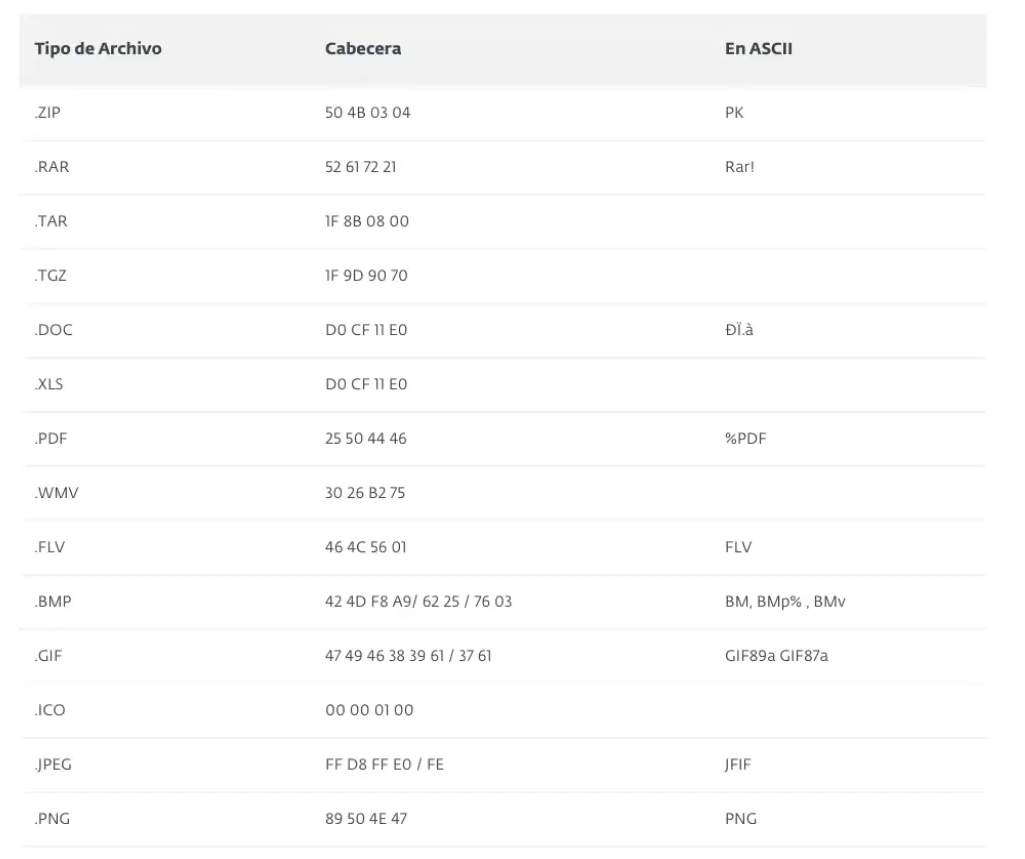Click the 'Cabecera' column header
Viewport: 1025px width, 859px height.
363,48
